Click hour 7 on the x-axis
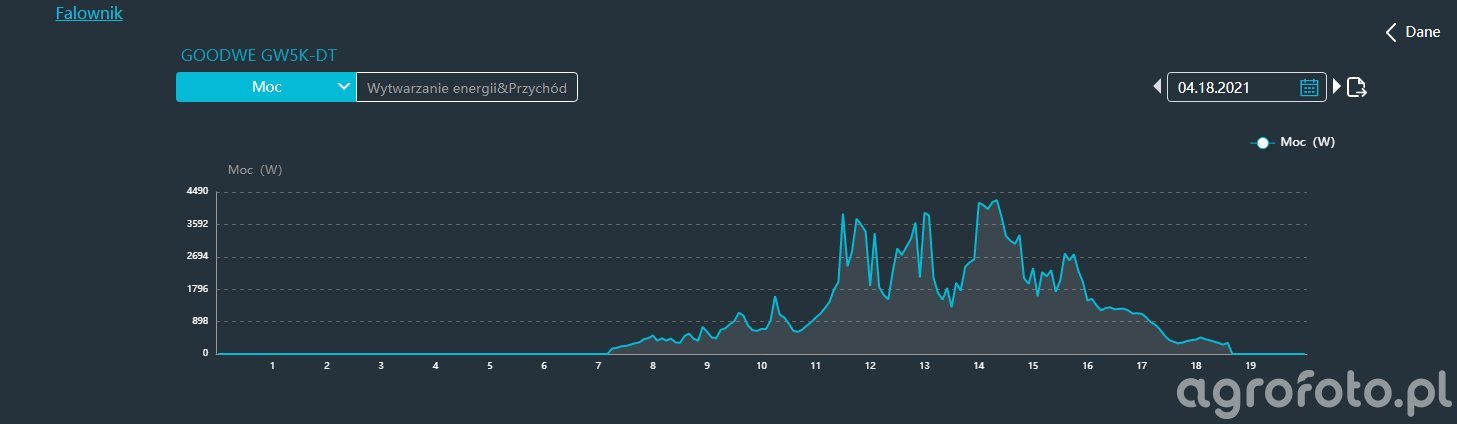 point(598,366)
